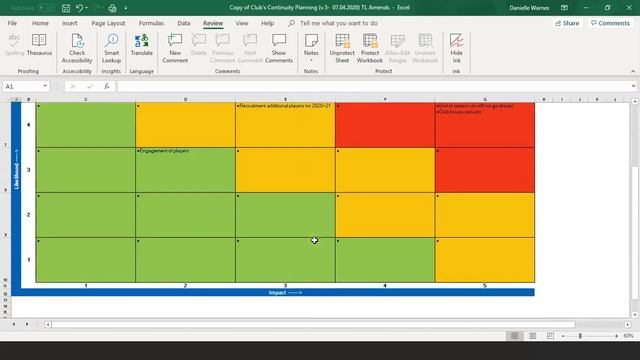Viewport: 640px width, 360px height.
Task: Open the Help tab
Action: point(267,23)
